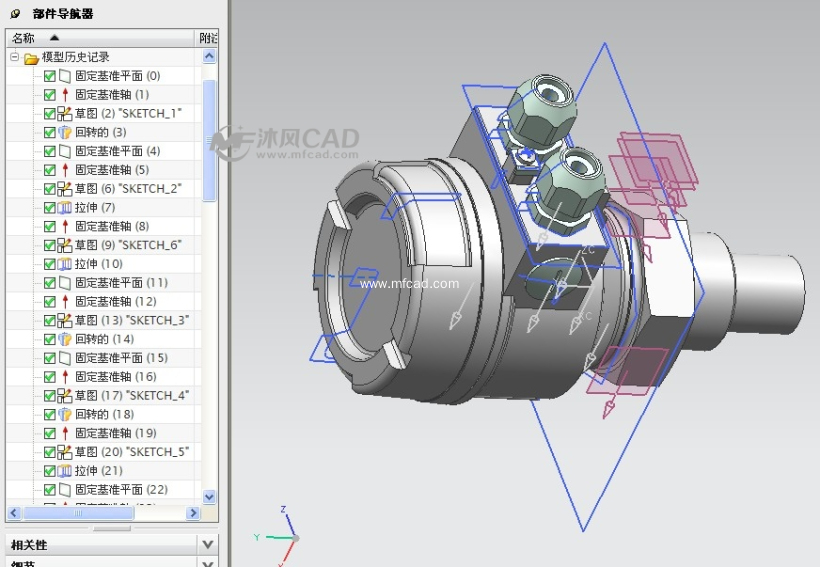Click the XYZ view triad in the viewport

277,536
